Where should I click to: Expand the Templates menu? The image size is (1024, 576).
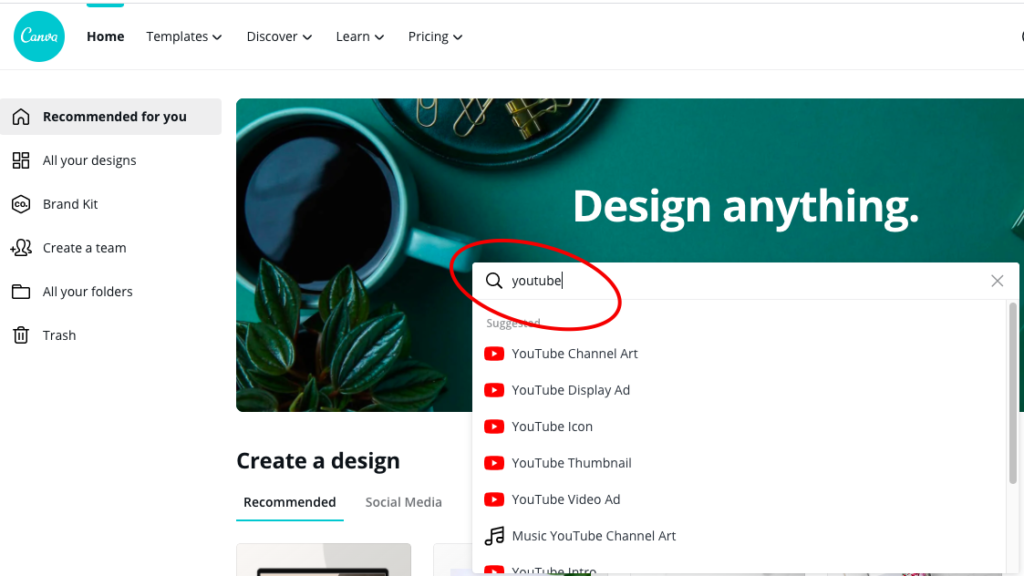click(184, 37)
